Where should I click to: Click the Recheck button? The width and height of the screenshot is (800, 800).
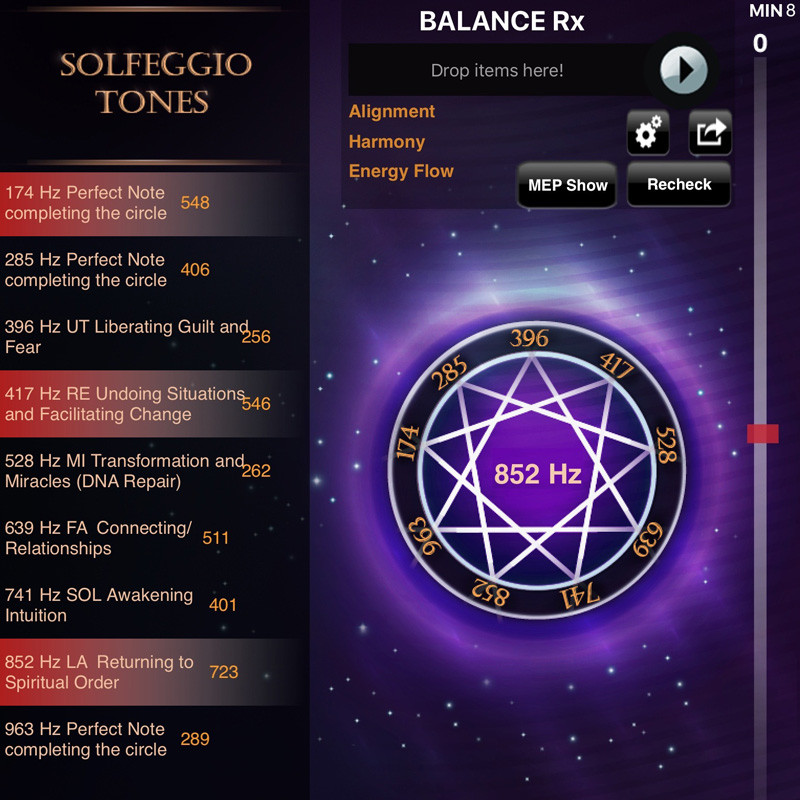679,184
